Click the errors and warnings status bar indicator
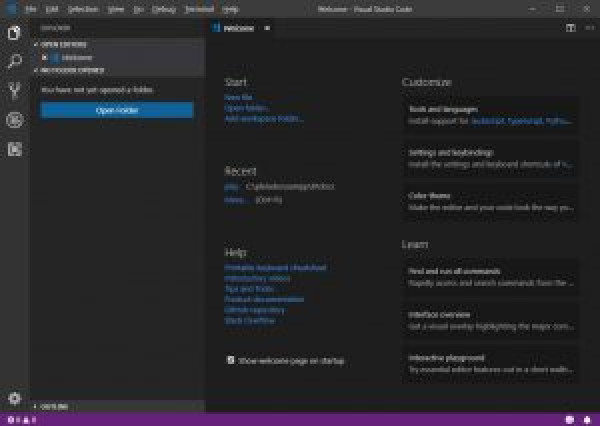The image size is (600, 426). (x=22, y=420)
